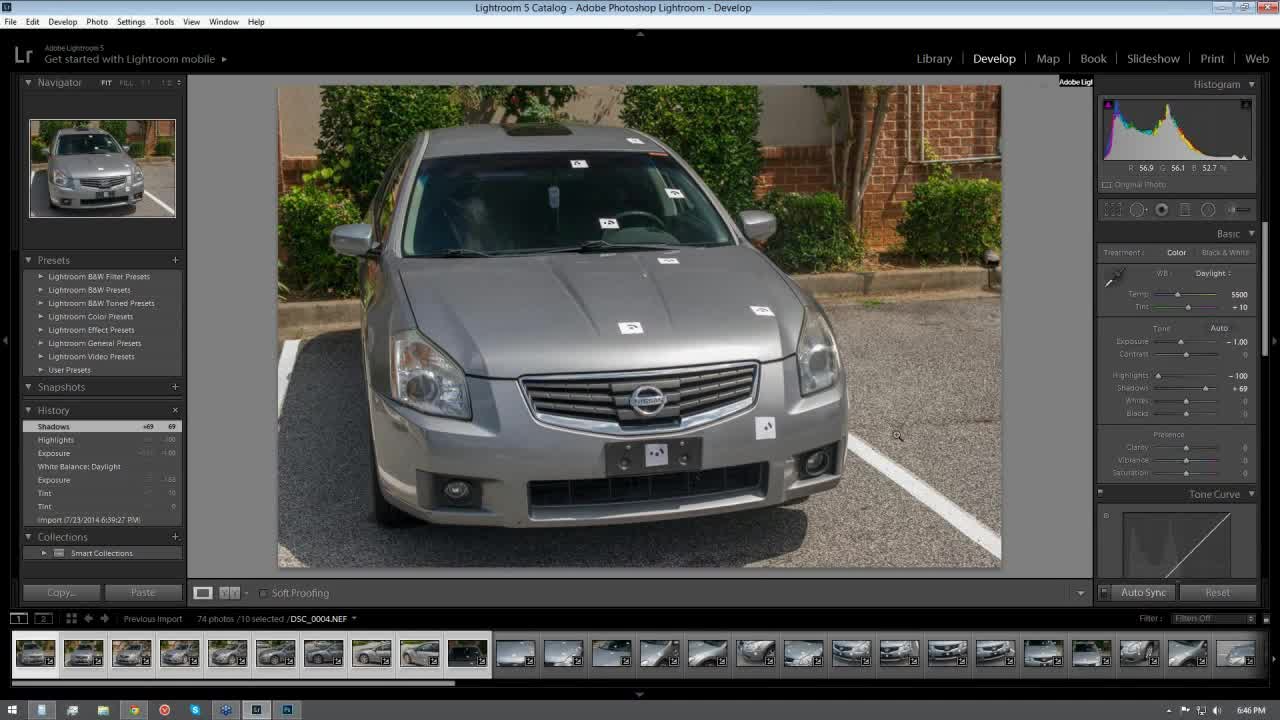Viewport: 1280px width, 720px height.
Task: Add a new snapshot with the plus icon
Action: pos(175,387)
